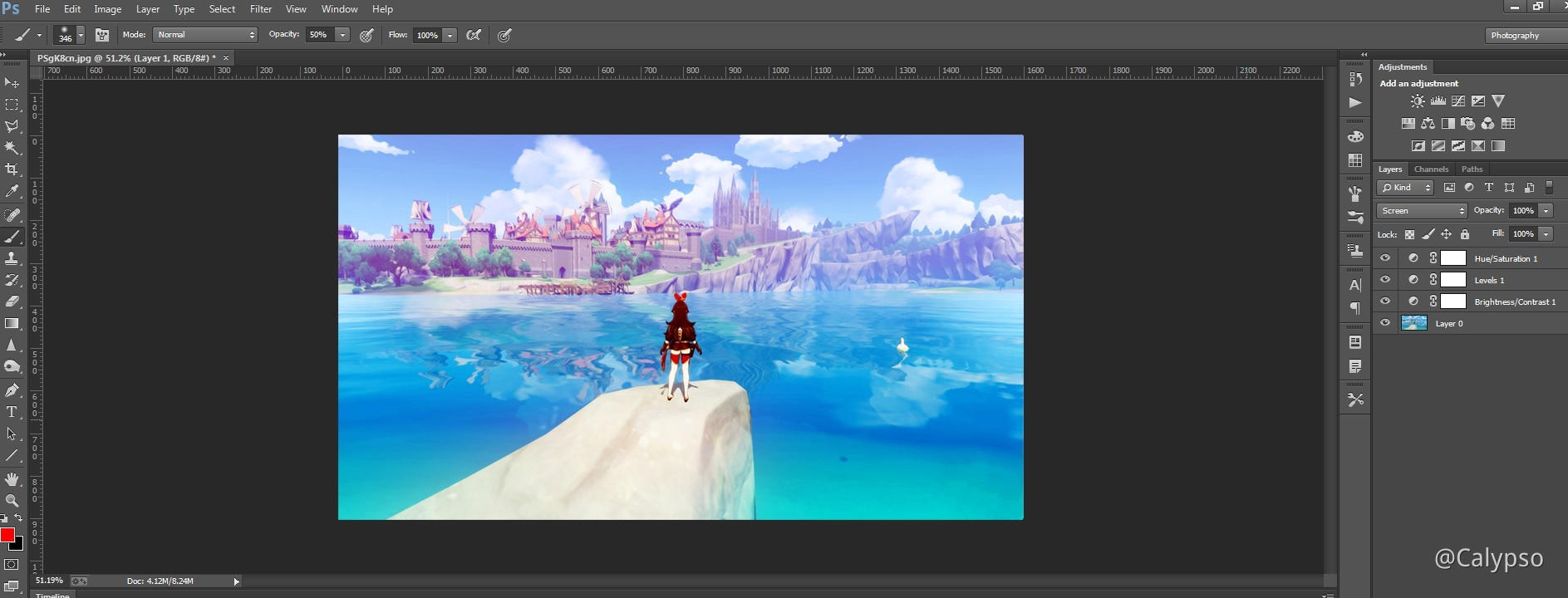Open the layer Fill dropdown arrow
1568x598 pixels.
point(1546,234)
